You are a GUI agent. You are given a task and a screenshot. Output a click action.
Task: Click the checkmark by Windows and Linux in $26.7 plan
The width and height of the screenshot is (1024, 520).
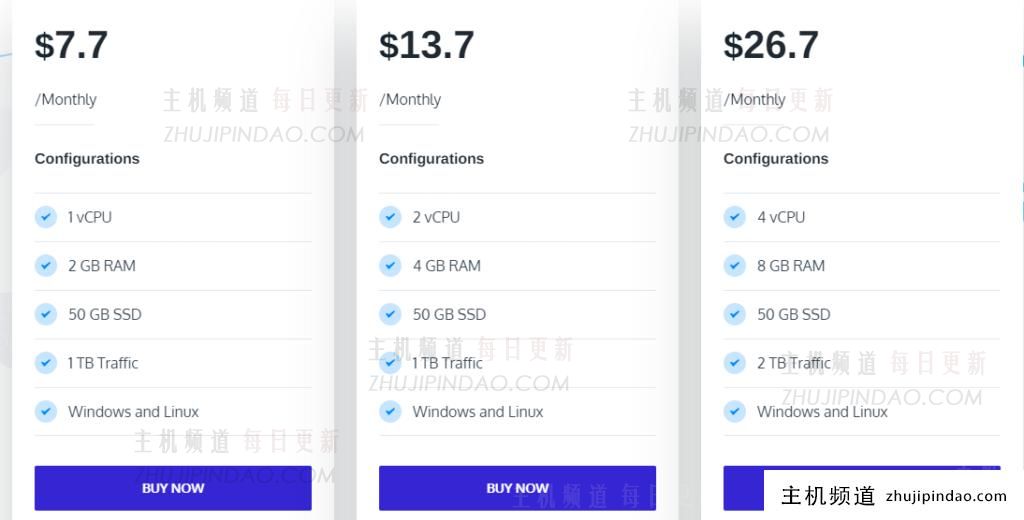point(734,412)
